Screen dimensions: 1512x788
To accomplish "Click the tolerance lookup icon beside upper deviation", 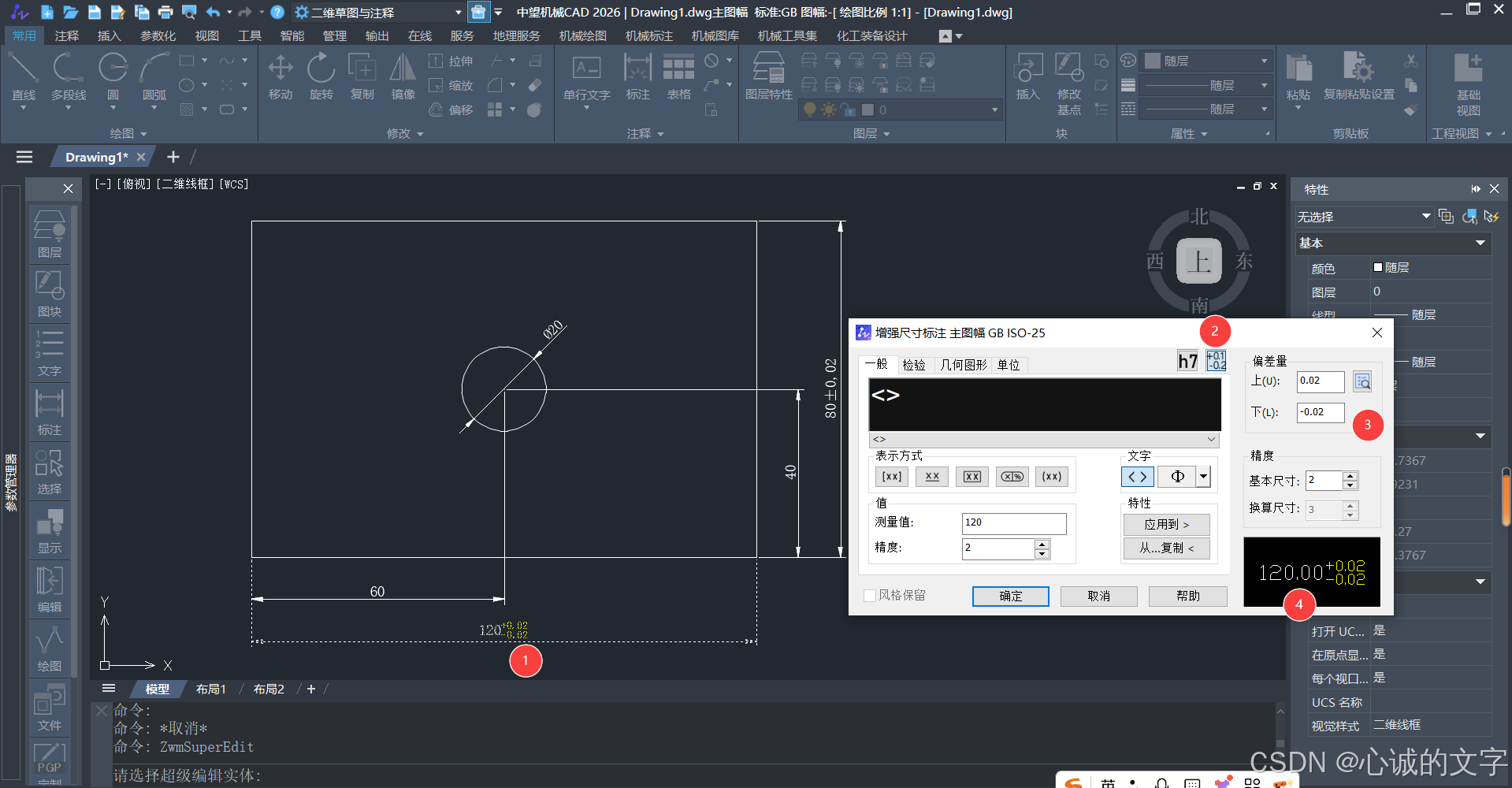I will click(1362, 381).
